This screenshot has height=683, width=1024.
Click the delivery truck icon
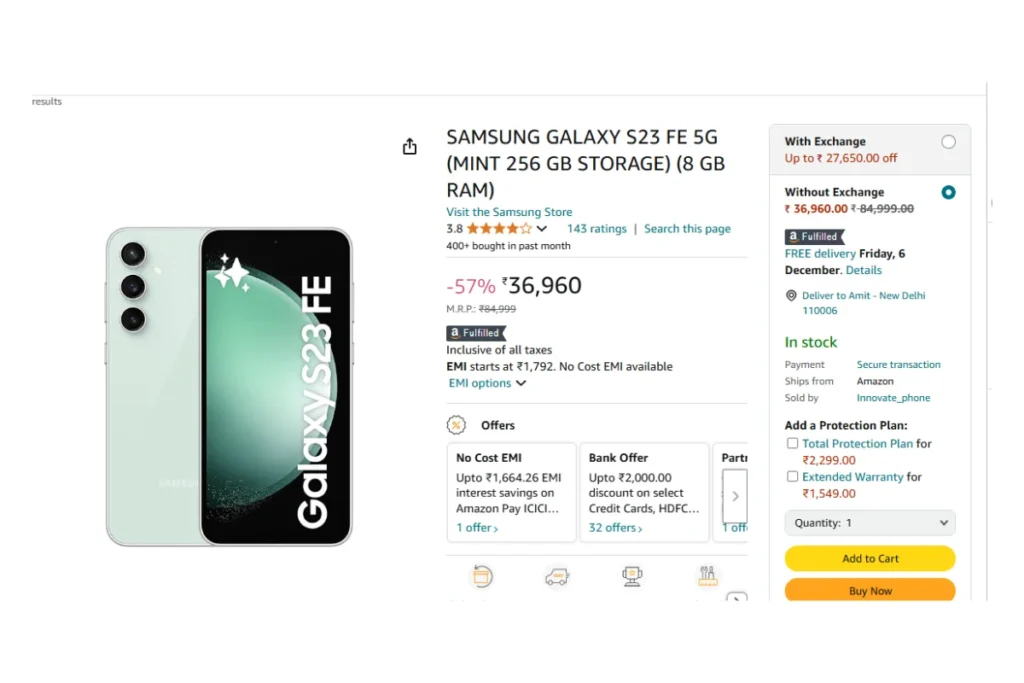click(557, 577)
